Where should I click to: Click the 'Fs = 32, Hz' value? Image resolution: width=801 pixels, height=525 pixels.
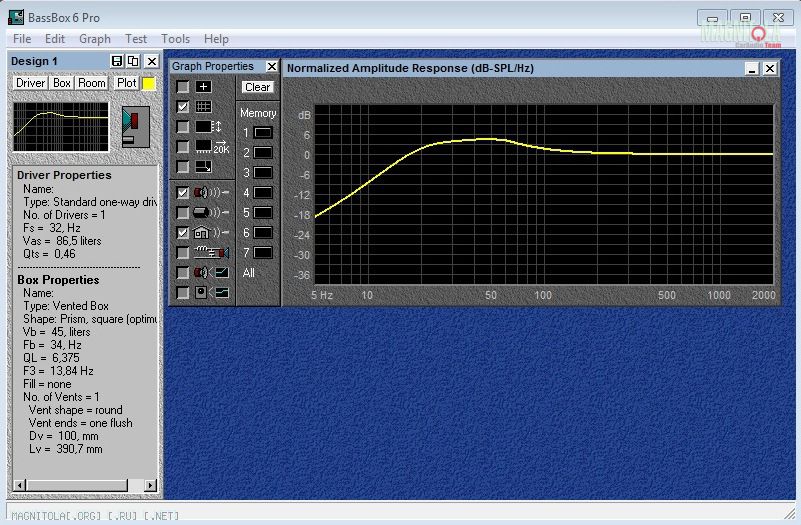pyautogui.click(x=52, y=228)
